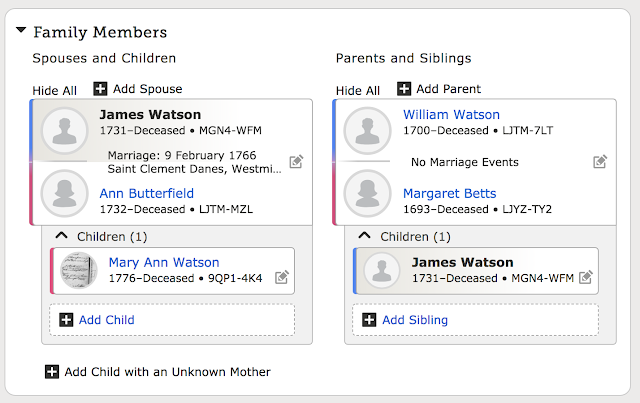This screenshot has width=640, height=403.
Task: Open Margaret Betts' profile link
Action: tap(449, 193)
